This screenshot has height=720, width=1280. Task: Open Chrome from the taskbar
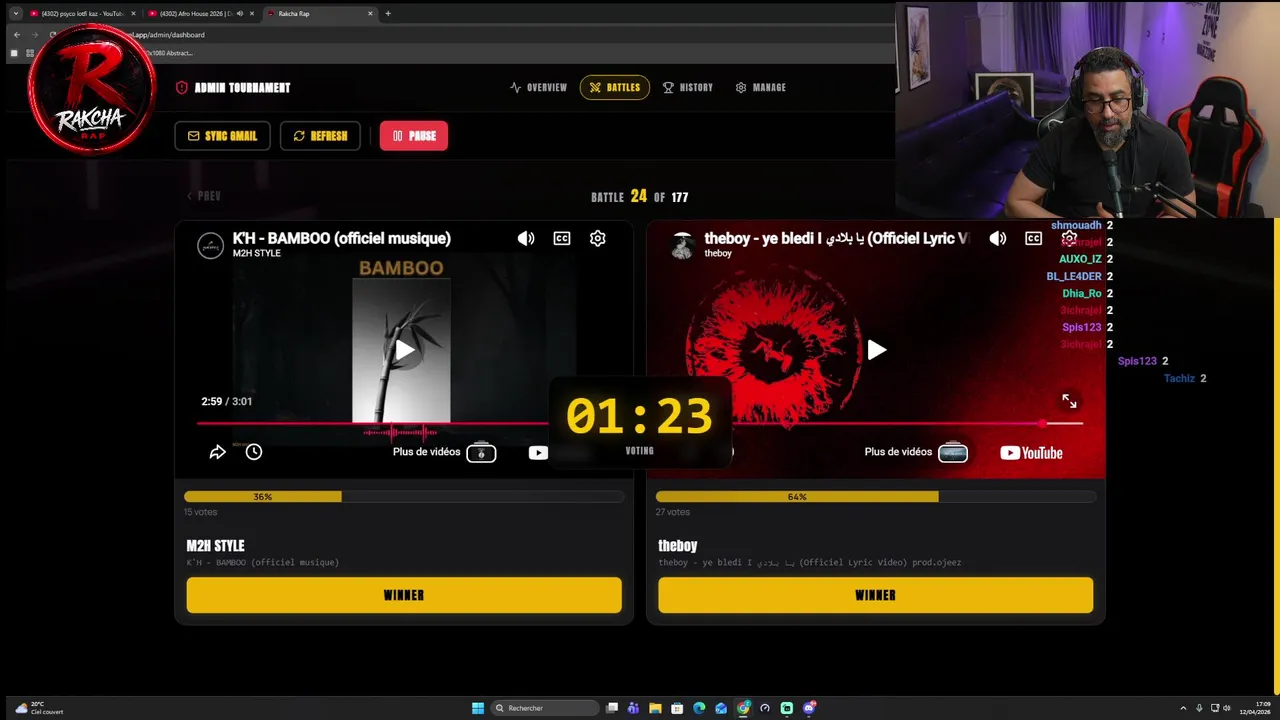[x=743, y=708]
